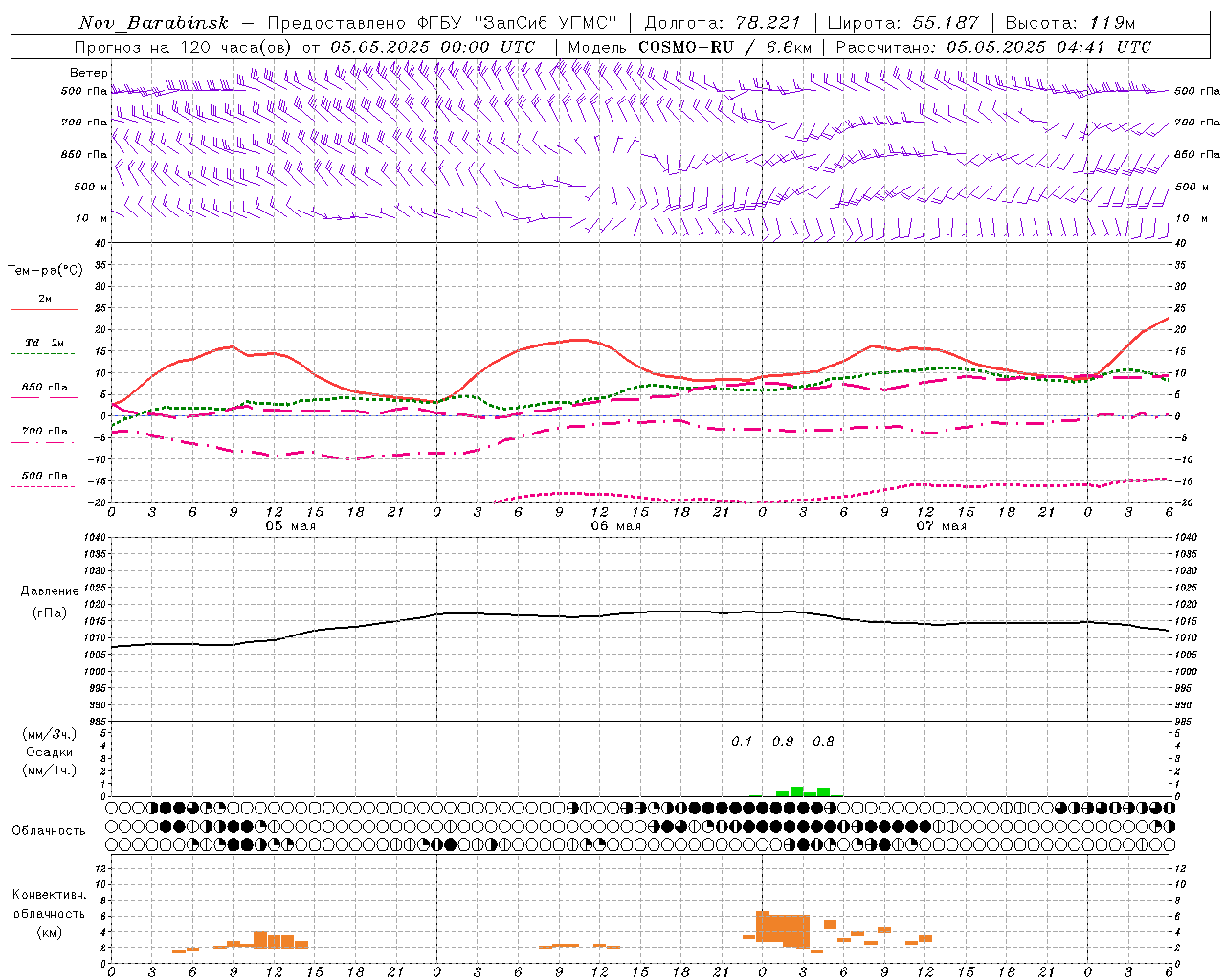This screenshot has width=1225, height=980.
Task: Click the "(мм/1ч.)" unit label
Action: 50,770
